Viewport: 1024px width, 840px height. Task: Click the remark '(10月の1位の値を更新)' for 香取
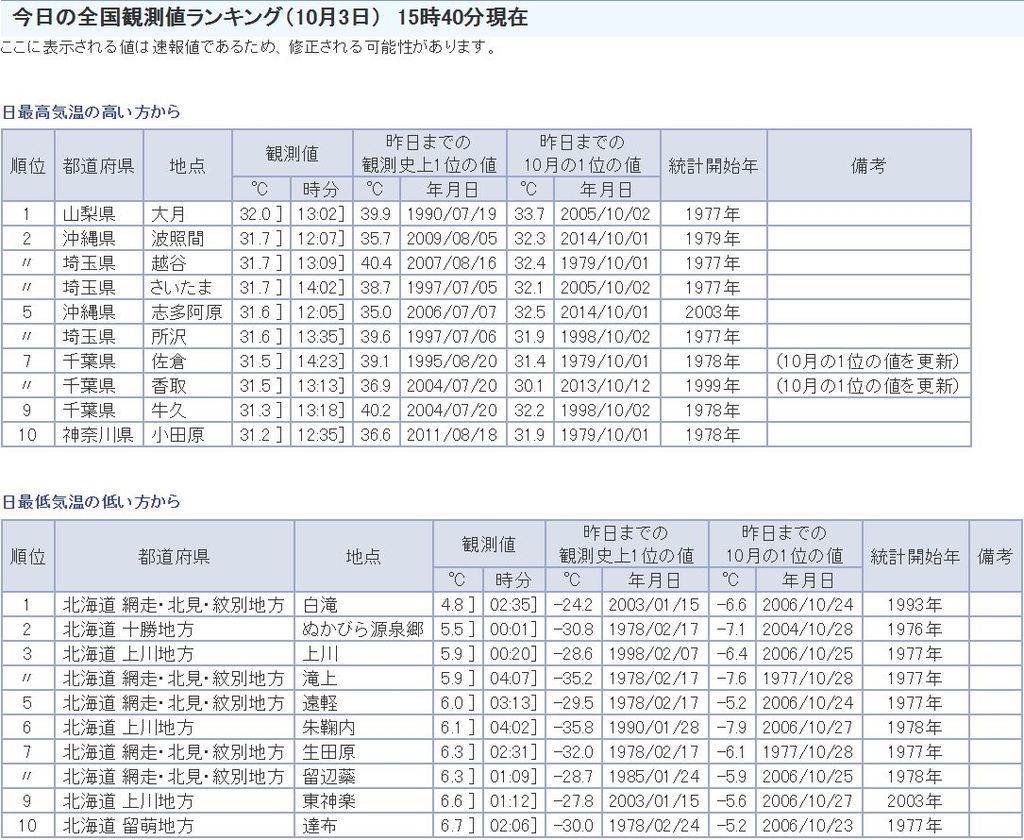(868, 385)
